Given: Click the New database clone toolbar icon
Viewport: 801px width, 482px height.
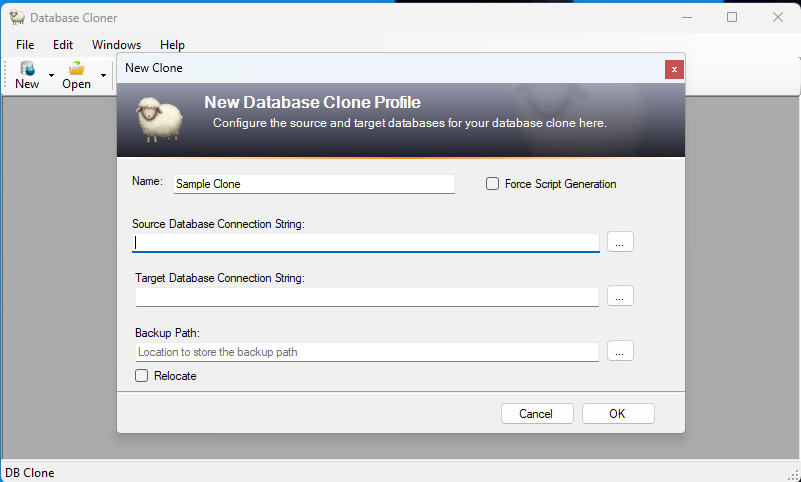Looking at the screenshot, I should click(27, 69).
